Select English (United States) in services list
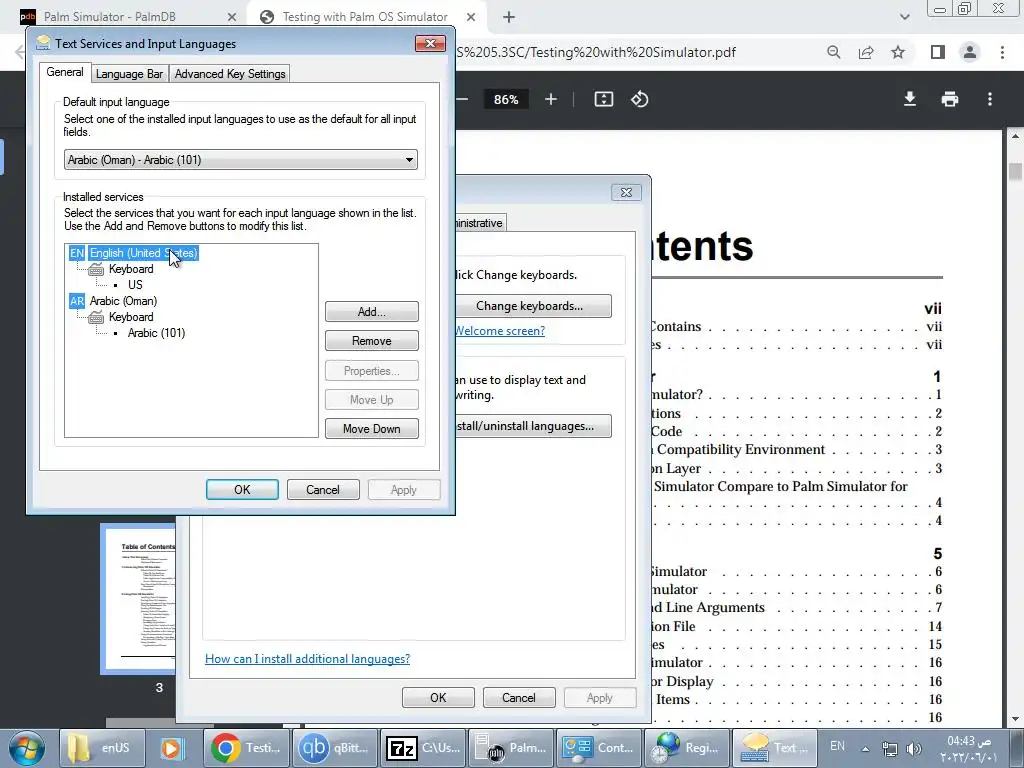This screenshot has width=1024, height=768. click(144, 253)
